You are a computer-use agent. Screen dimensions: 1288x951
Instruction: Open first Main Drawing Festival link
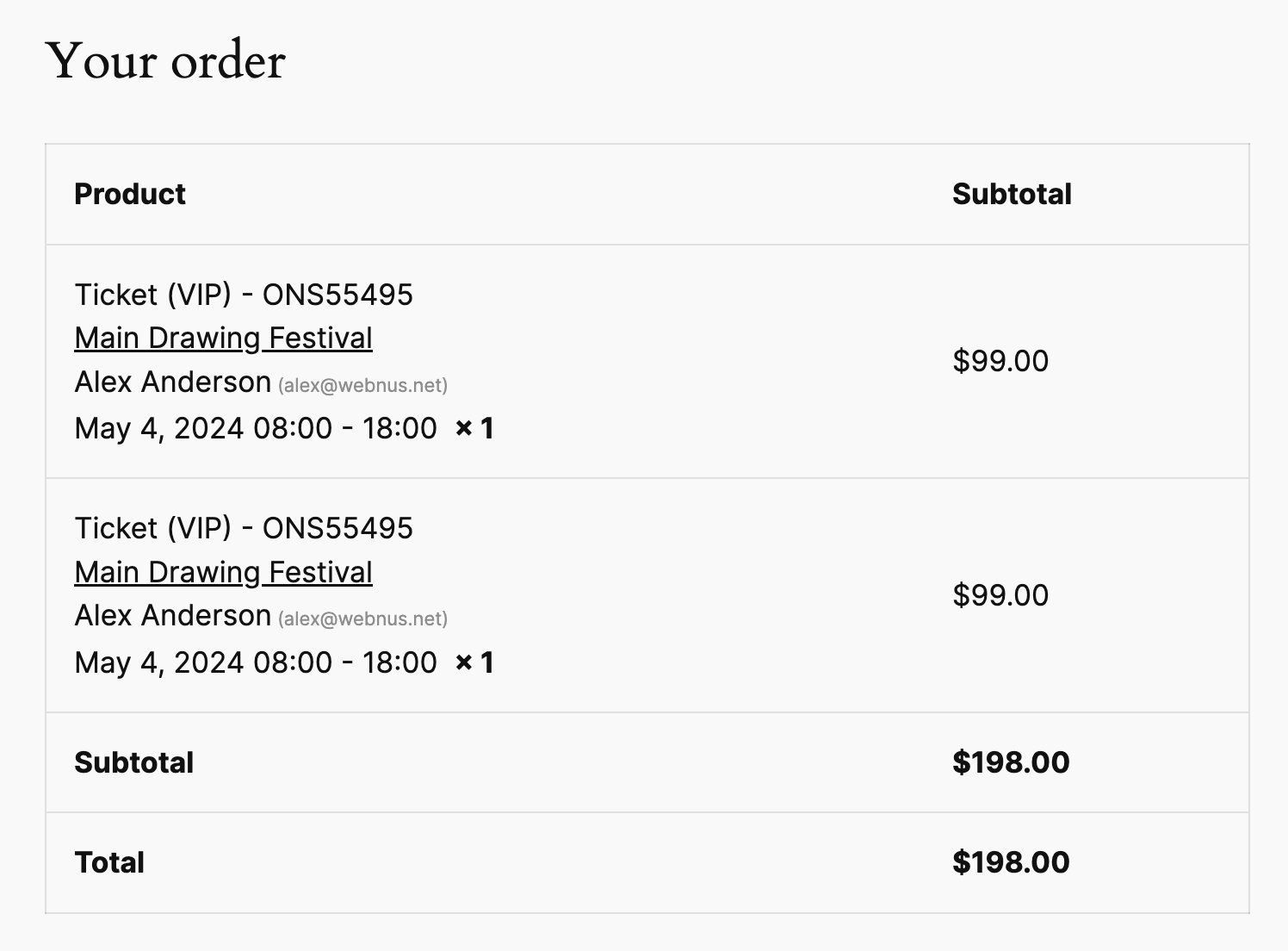223,338
